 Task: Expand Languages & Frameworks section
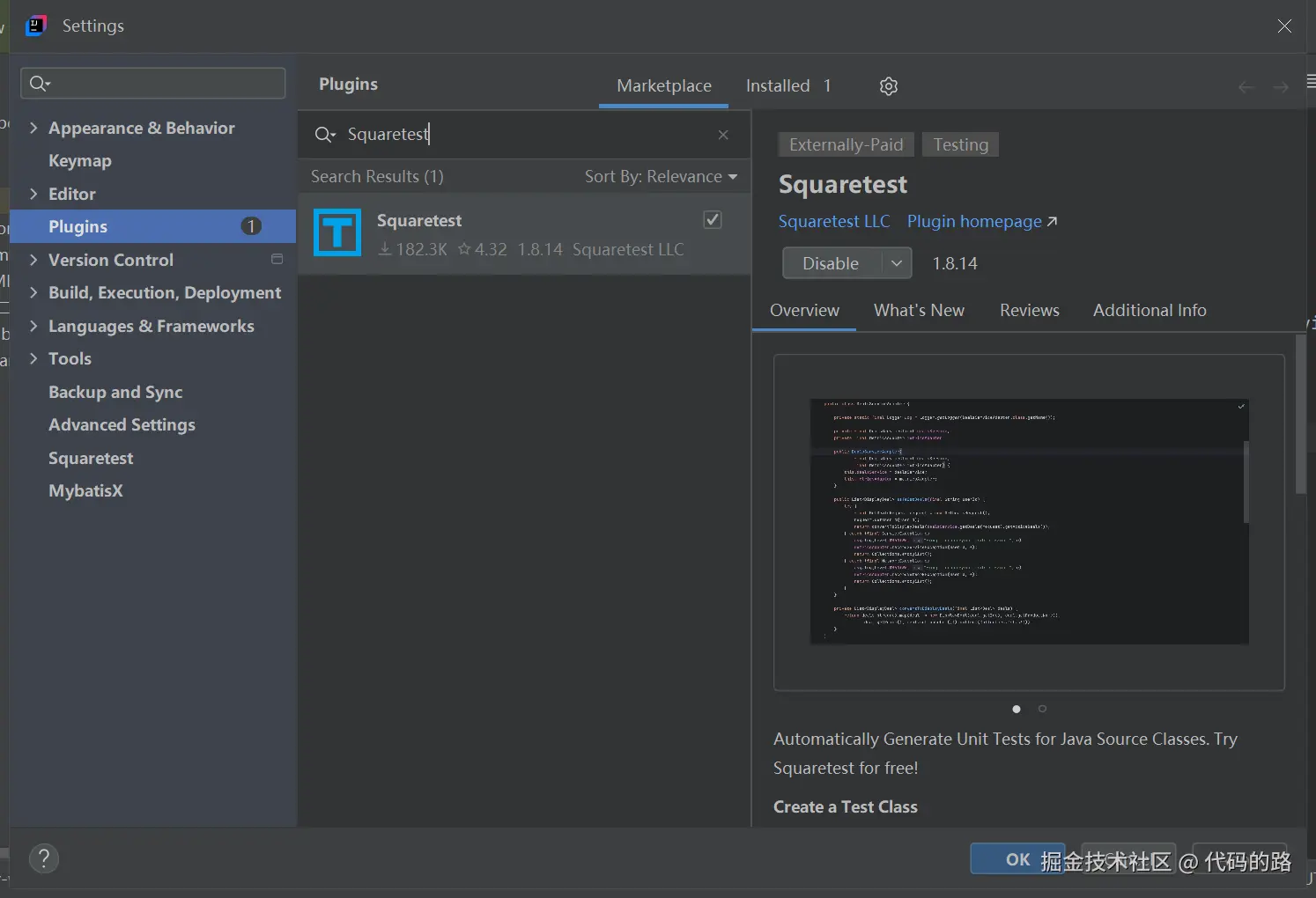coord(33,326)
